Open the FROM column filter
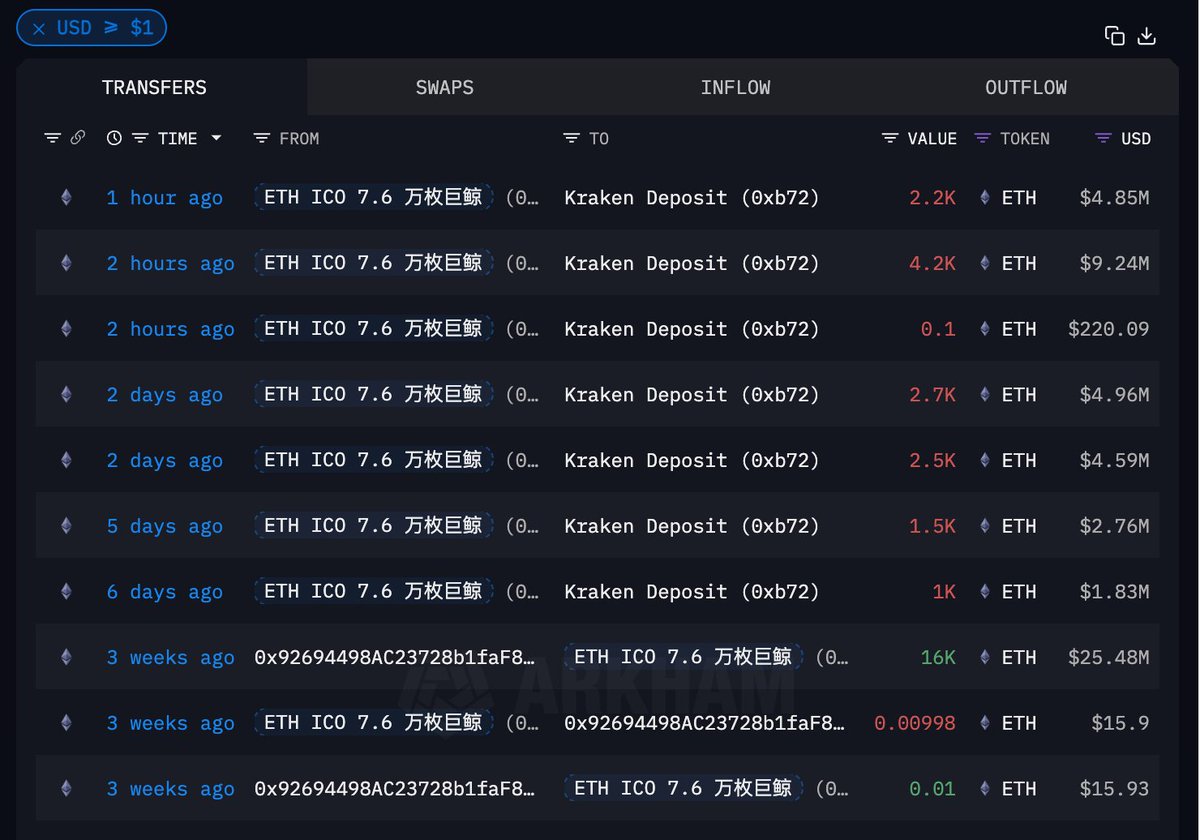1200x840 pixels. click(262, 138)
